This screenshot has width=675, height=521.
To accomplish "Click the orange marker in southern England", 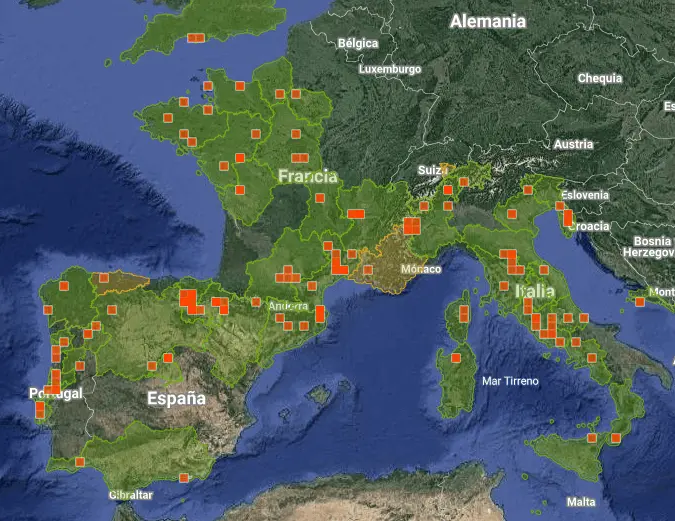I will click(x=196, y=37).
